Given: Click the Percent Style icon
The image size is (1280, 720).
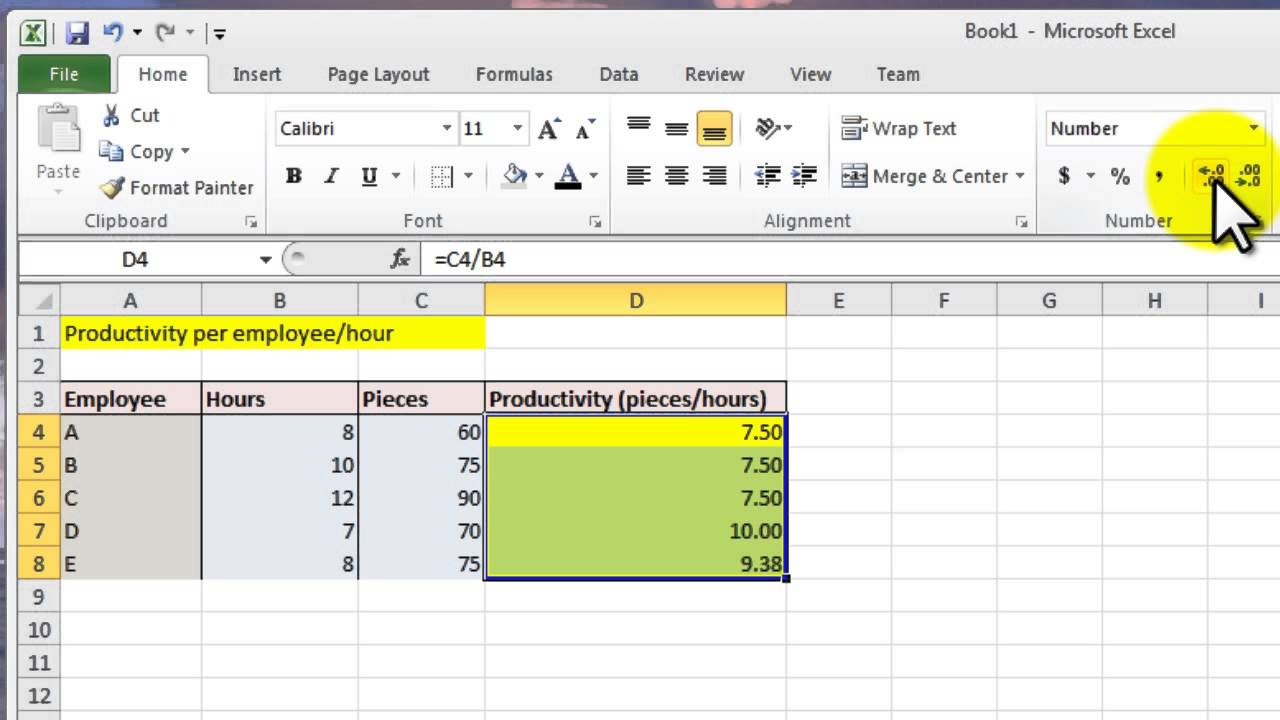Looking at the screenshot, I should 1120,177.
